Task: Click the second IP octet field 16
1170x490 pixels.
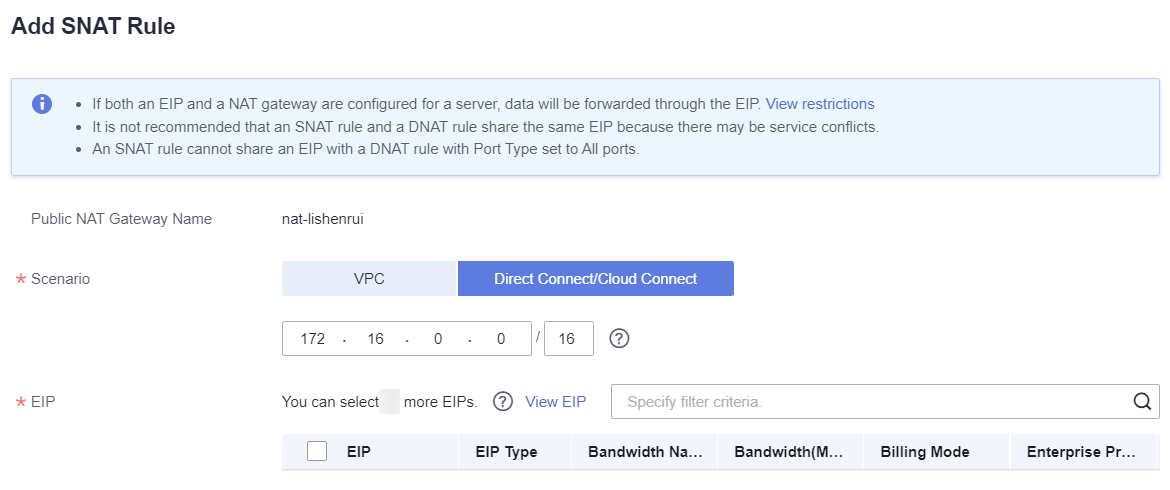Action: [375, 339]
